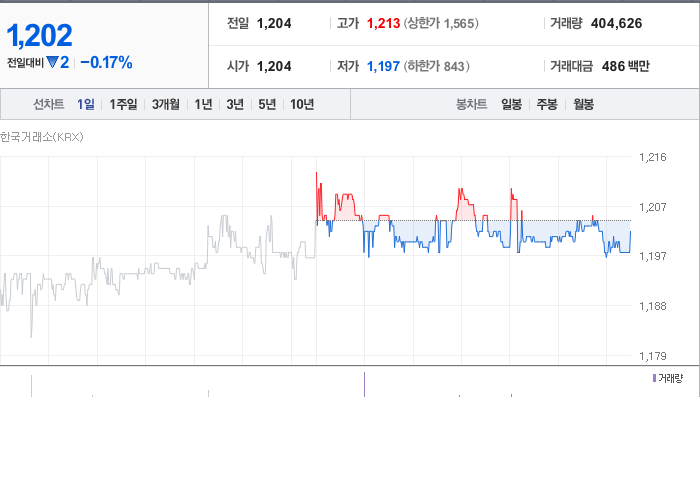
Task: Click the 하한가 843 text
Action: [x=437, y=66]
